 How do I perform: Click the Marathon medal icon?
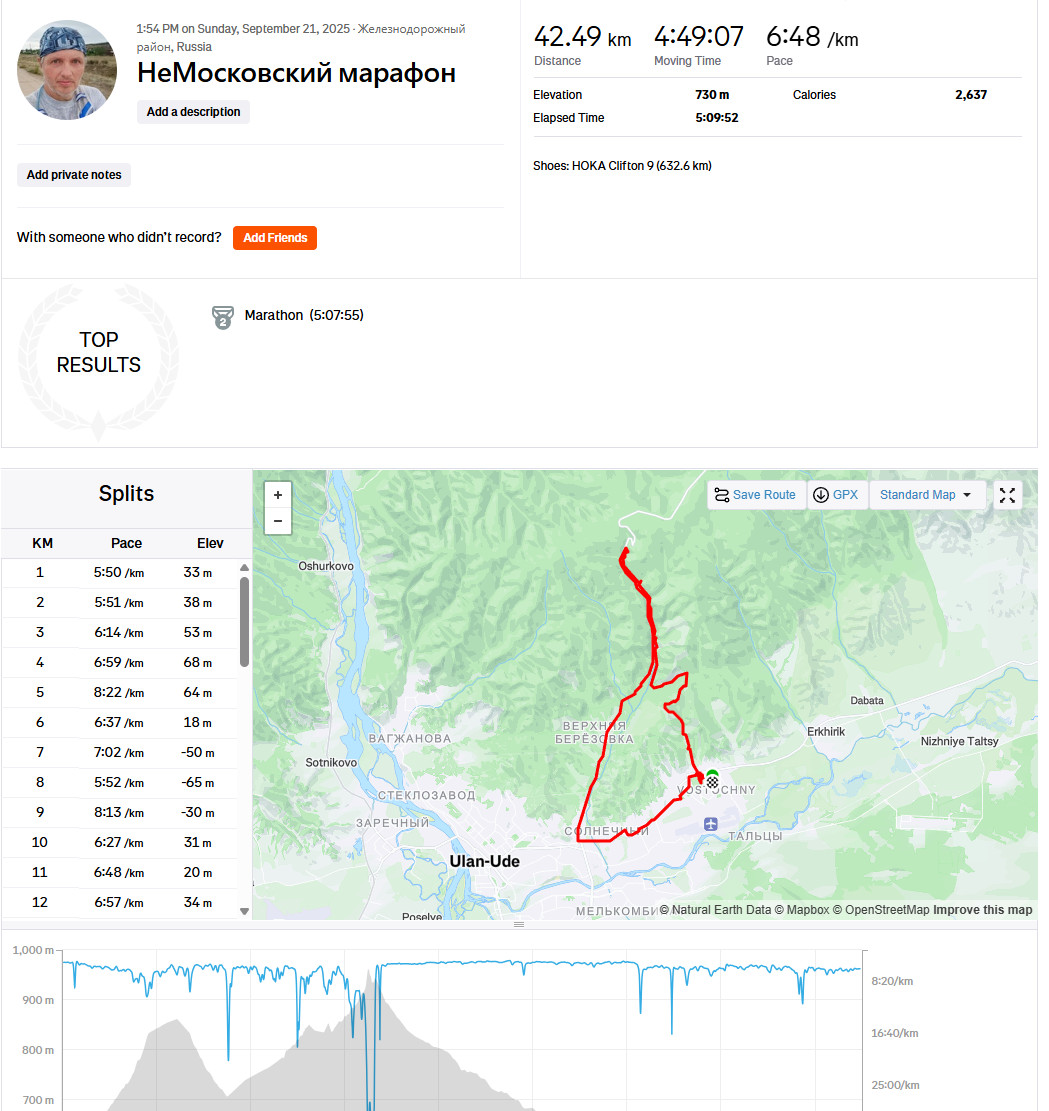[223, 317]
